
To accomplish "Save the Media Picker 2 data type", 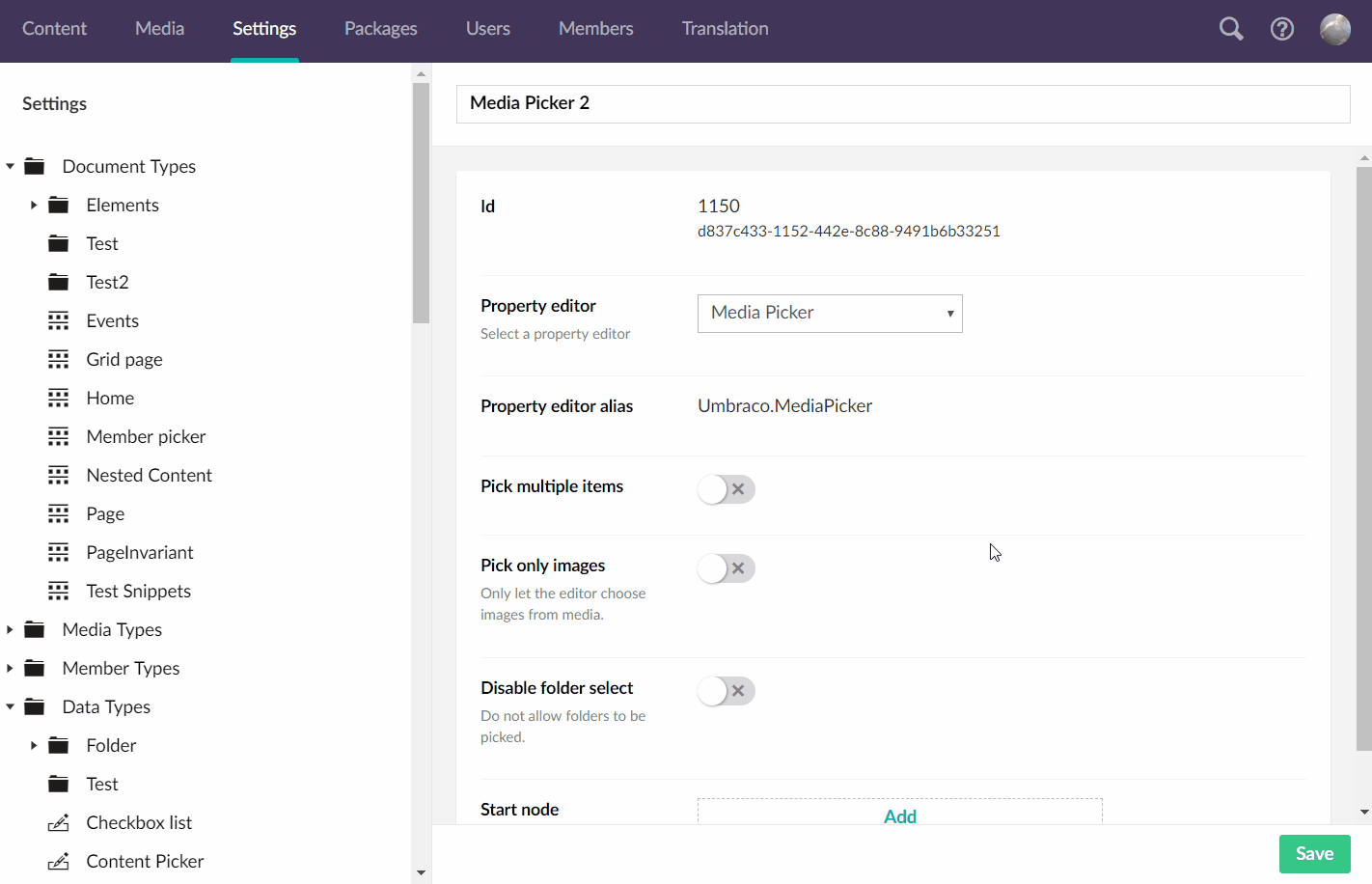I will [1314, 854].
